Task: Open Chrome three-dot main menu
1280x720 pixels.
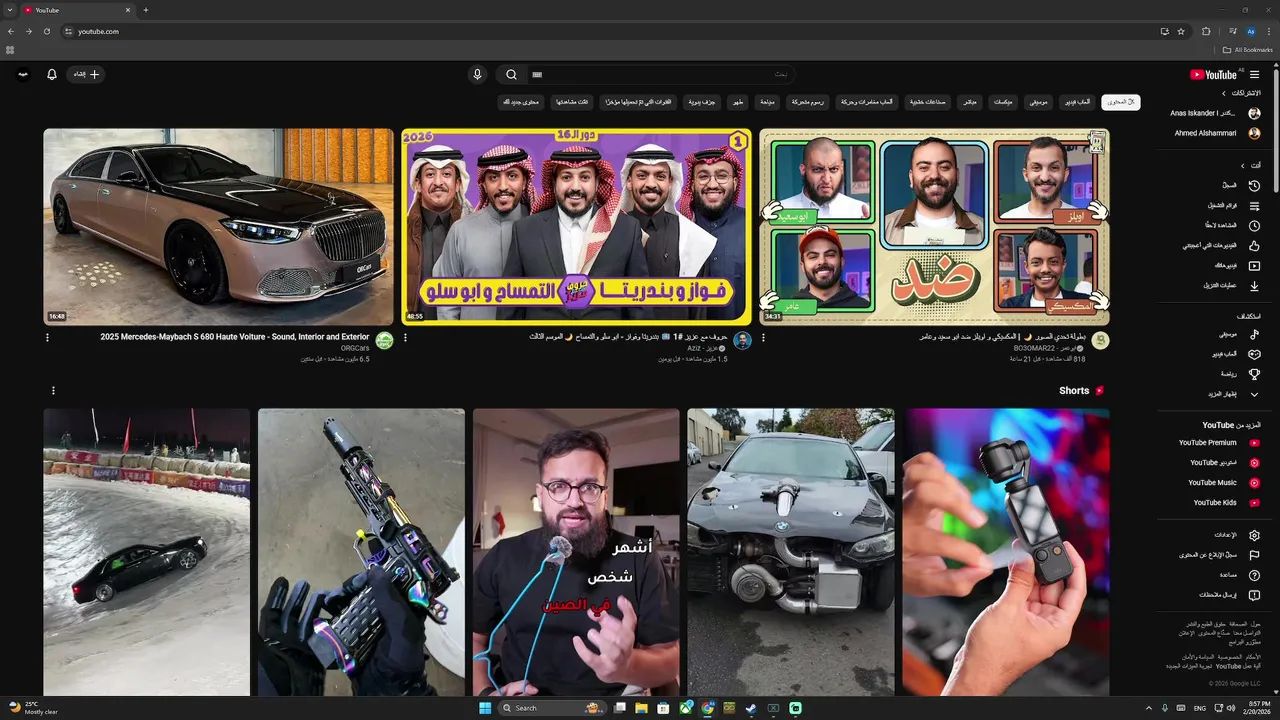Action: tap(1269, 31)
